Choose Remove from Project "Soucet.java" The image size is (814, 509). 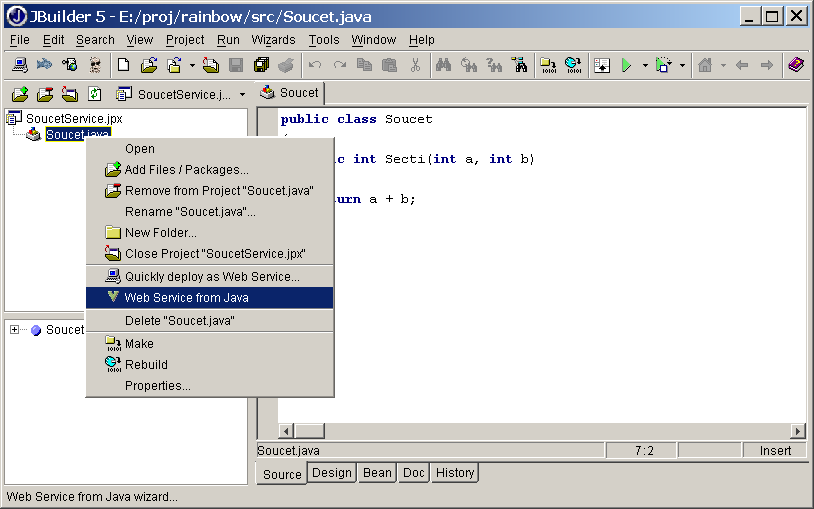[210, 191]
